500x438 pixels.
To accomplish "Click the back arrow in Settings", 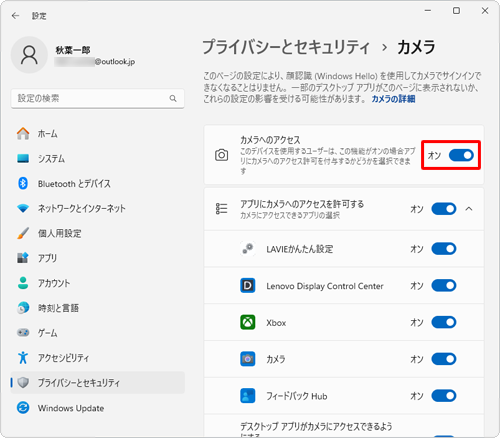I will click(x=15, y=16).
